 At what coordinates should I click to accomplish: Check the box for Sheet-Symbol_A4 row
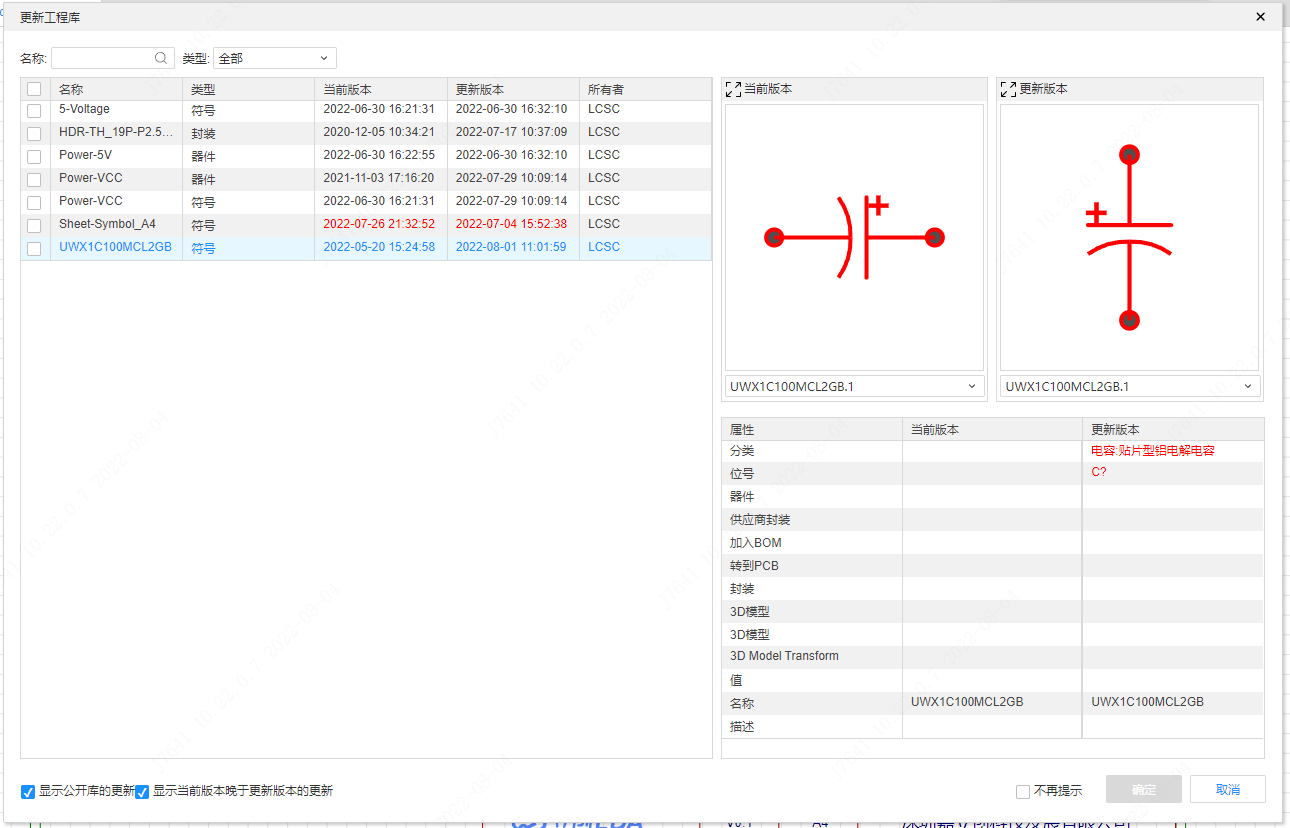[x=34, y=225]
